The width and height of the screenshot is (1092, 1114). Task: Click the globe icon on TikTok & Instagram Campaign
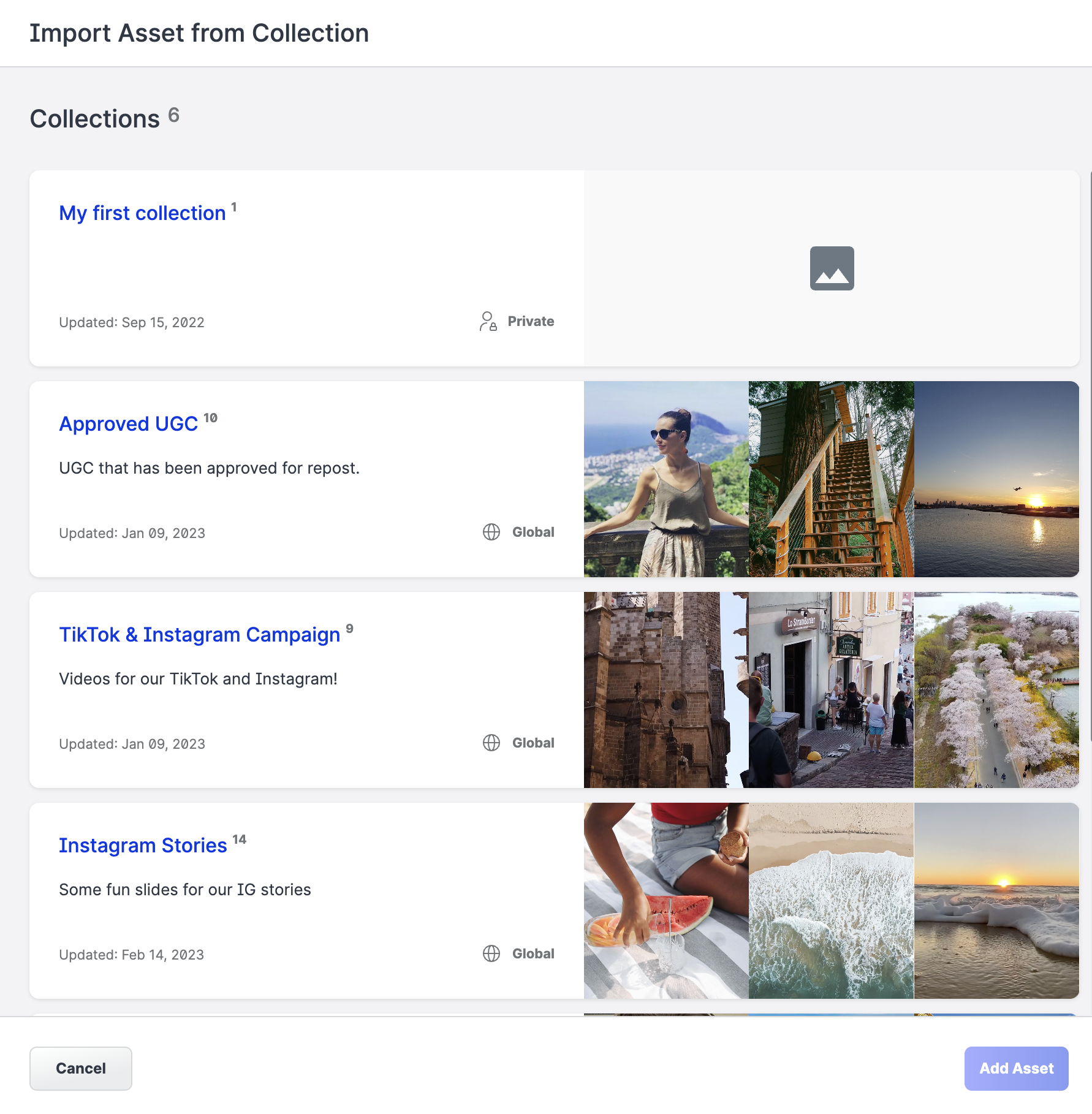click(x=491, y=743)
